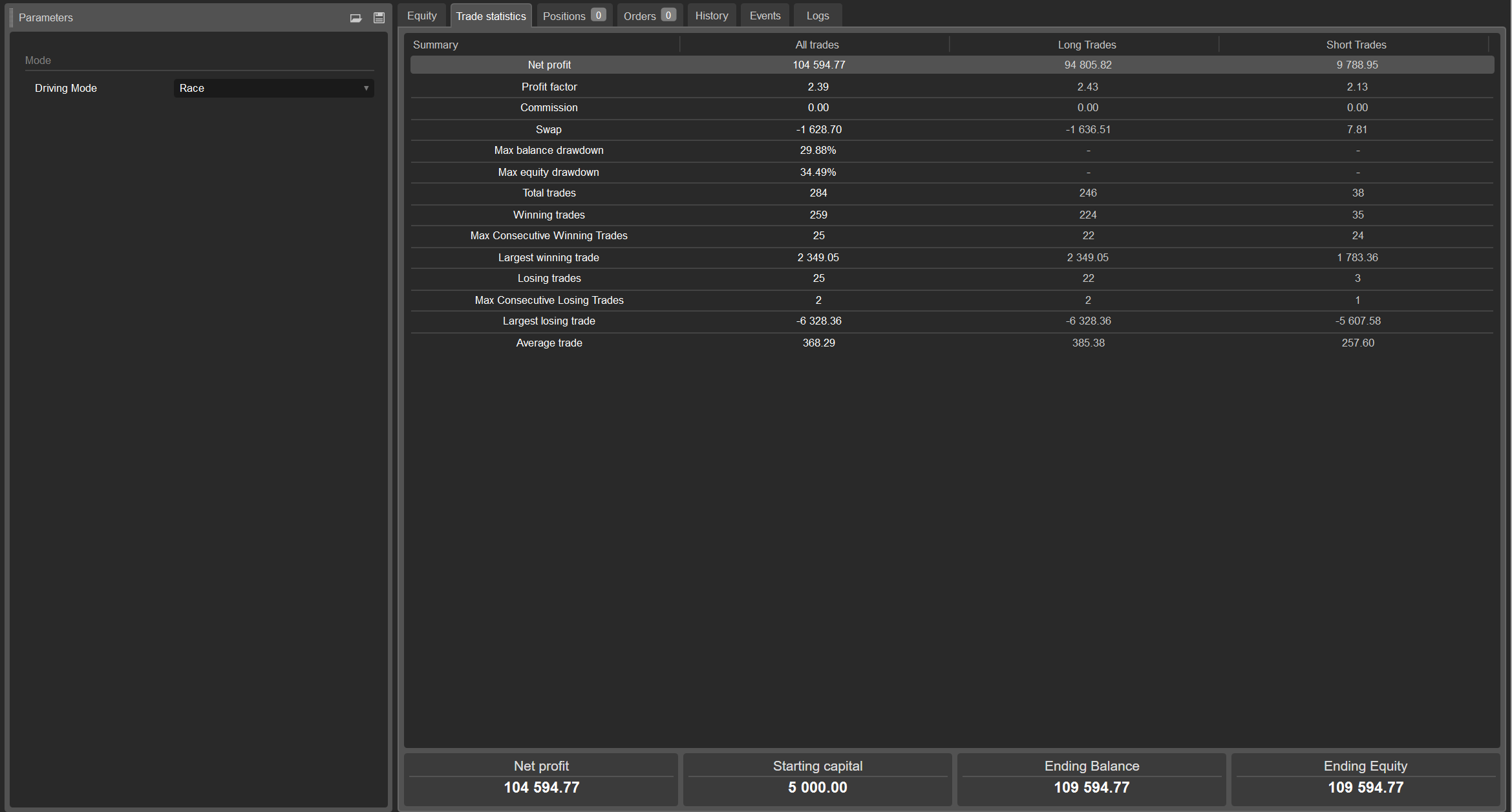Click the load parameters folder icon
The image size is (1512, 812).
356,18
